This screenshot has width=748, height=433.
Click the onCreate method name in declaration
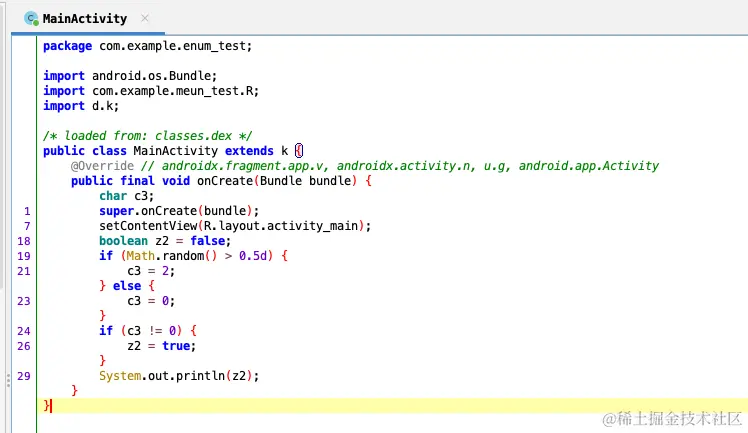click(x=225, y=181)
